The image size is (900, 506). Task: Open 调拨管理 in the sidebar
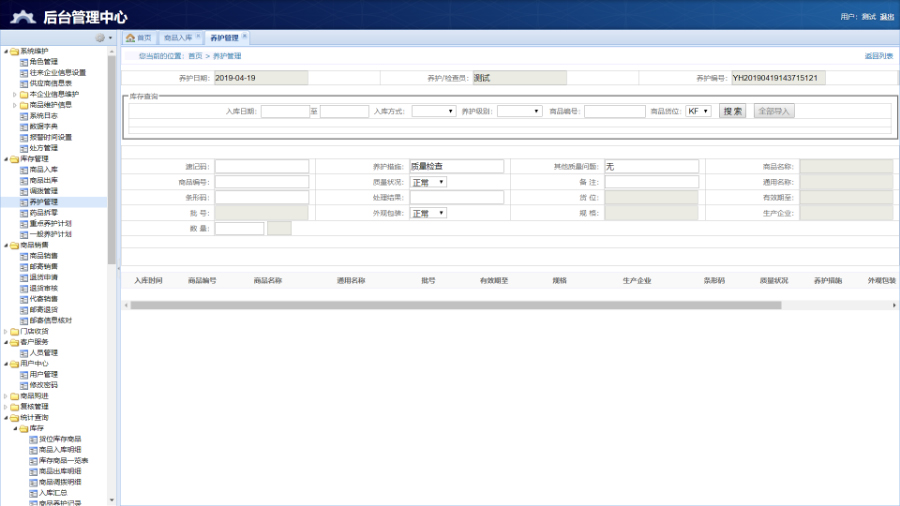point(44,191)
